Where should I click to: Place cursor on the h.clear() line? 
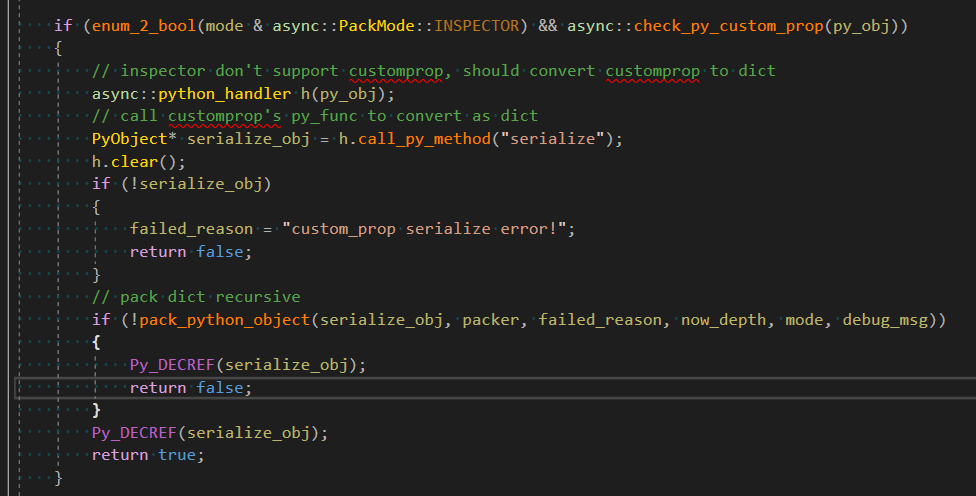138,162
